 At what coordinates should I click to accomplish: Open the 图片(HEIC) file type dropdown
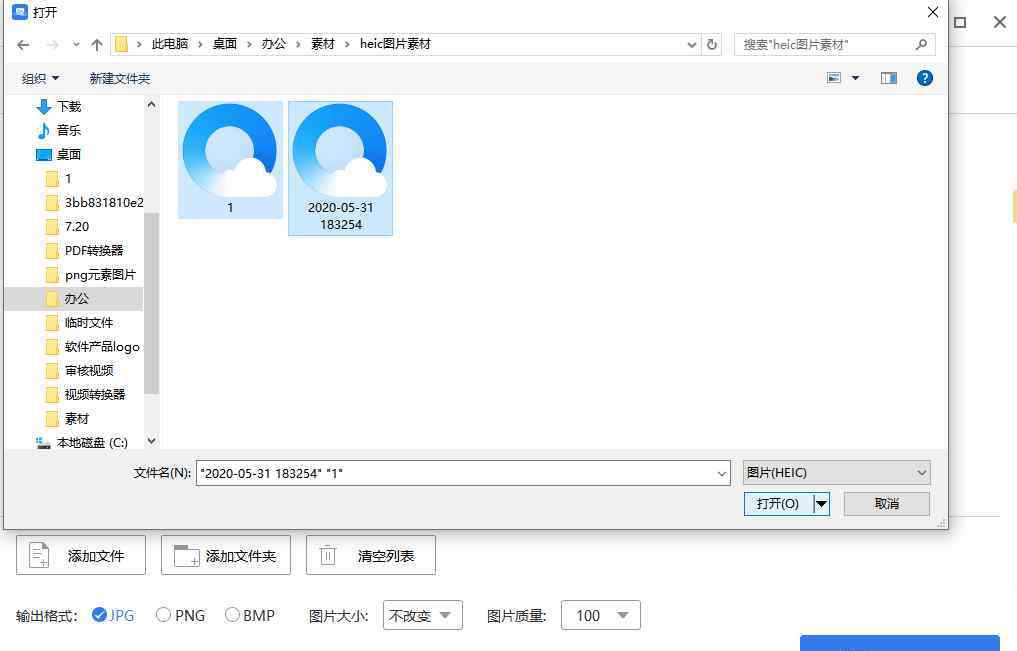click(x=836, y=473)
